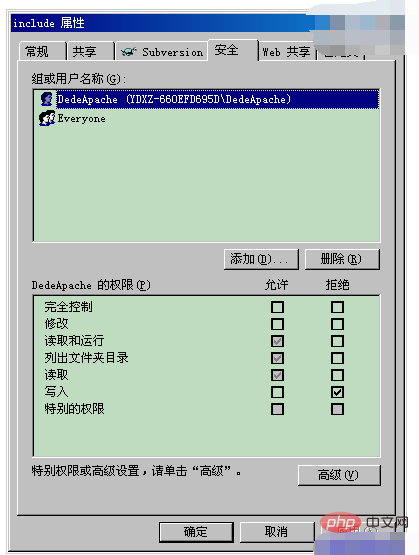
Task: Check Allow for 修改 permission
Action: [x=277, y=324]
